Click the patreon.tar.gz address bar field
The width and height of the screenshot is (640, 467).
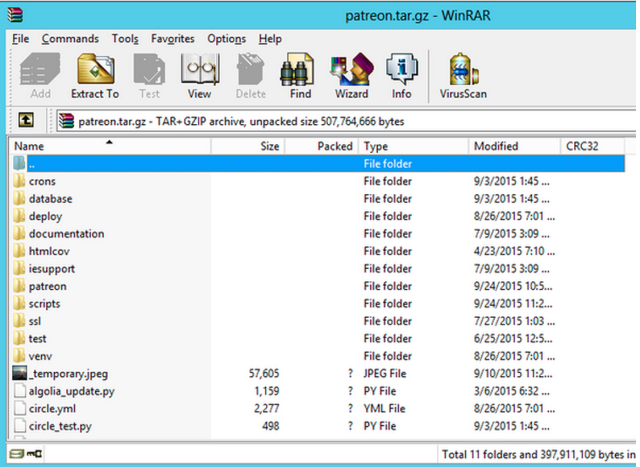point(346,121)
